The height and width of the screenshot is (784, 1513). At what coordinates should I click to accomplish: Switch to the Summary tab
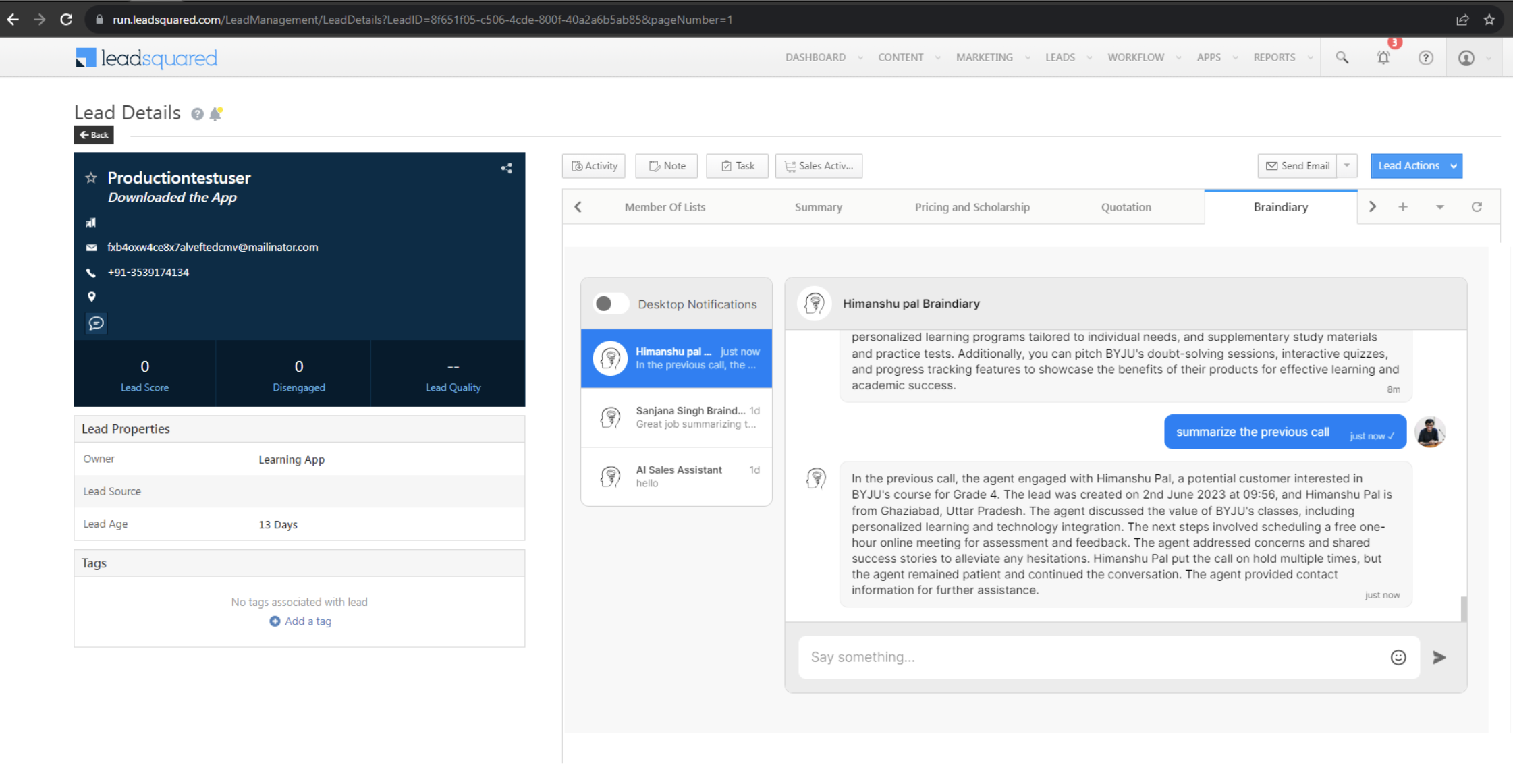(818, 207)
